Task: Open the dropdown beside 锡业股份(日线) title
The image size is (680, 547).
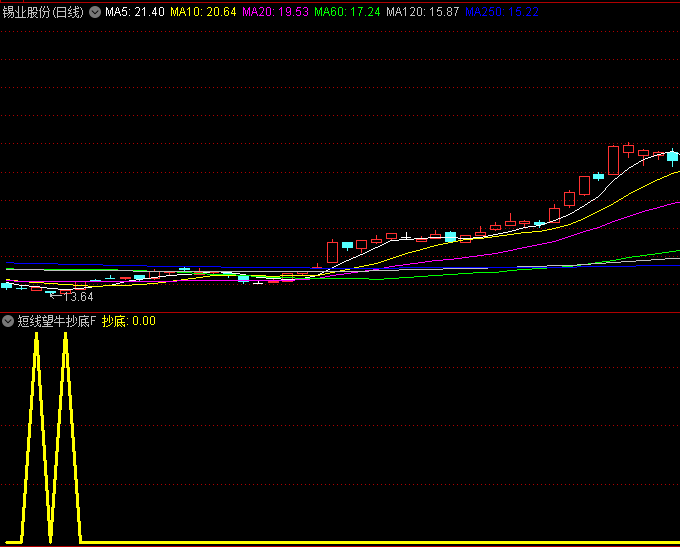Action: click(95, 12)
